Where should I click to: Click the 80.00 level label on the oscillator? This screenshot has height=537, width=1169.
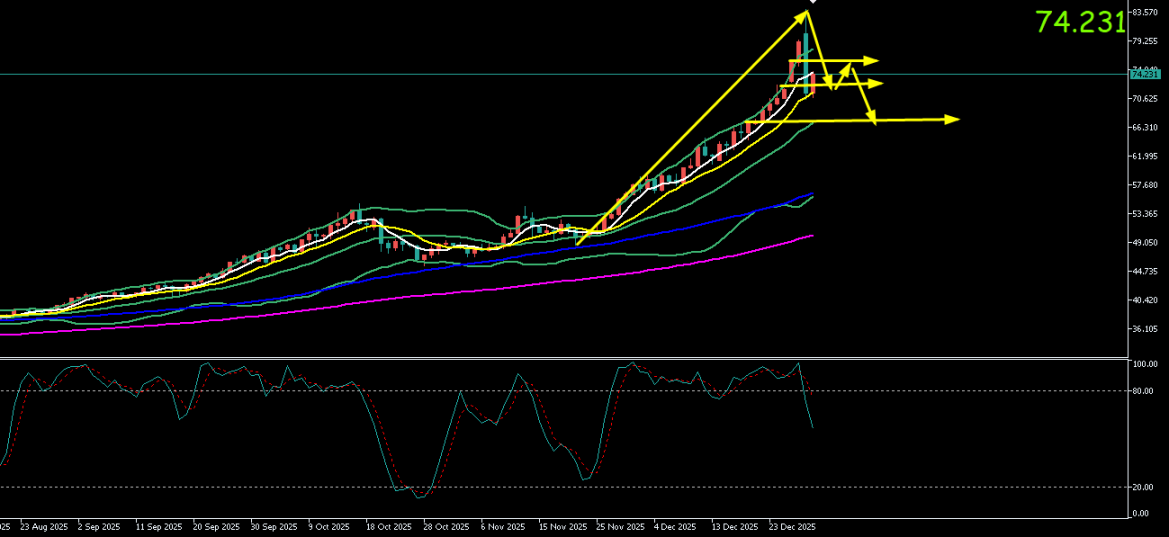click(1144, 391)
